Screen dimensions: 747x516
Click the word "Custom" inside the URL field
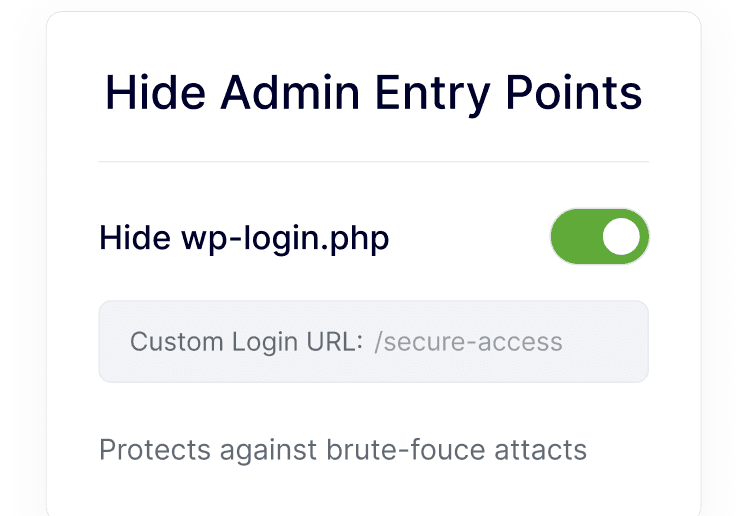[166, 342]
